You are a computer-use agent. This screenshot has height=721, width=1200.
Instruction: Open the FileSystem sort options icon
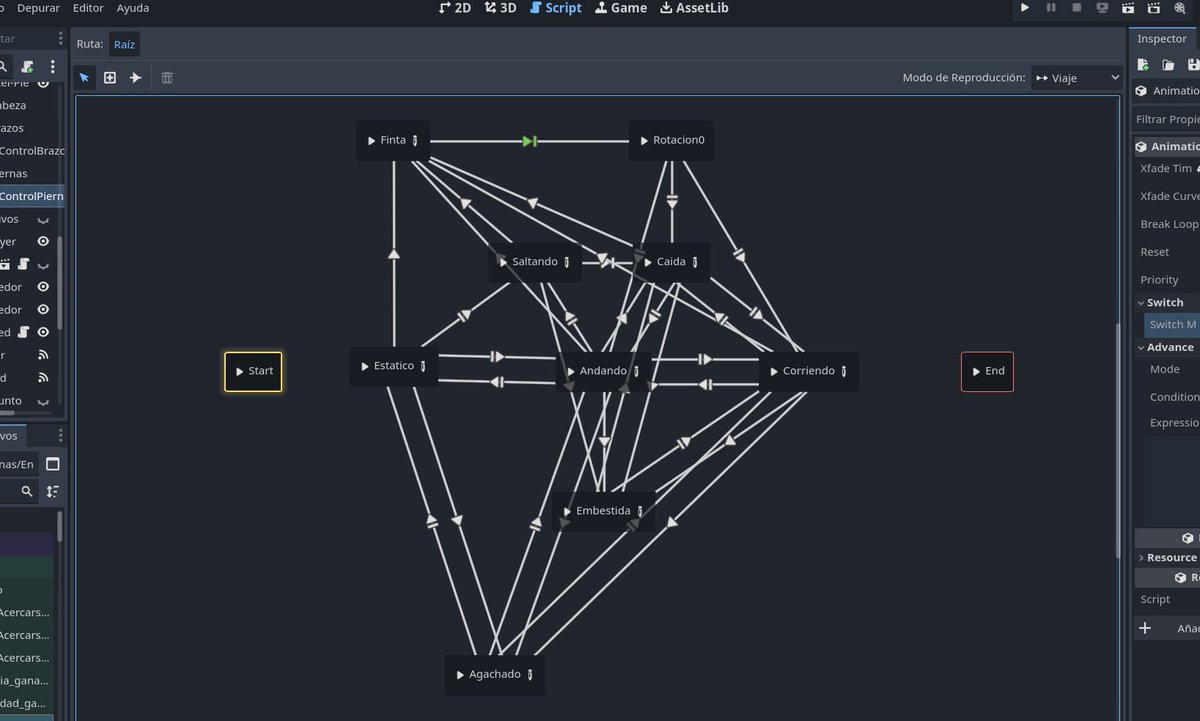click(x=53, y=491)
